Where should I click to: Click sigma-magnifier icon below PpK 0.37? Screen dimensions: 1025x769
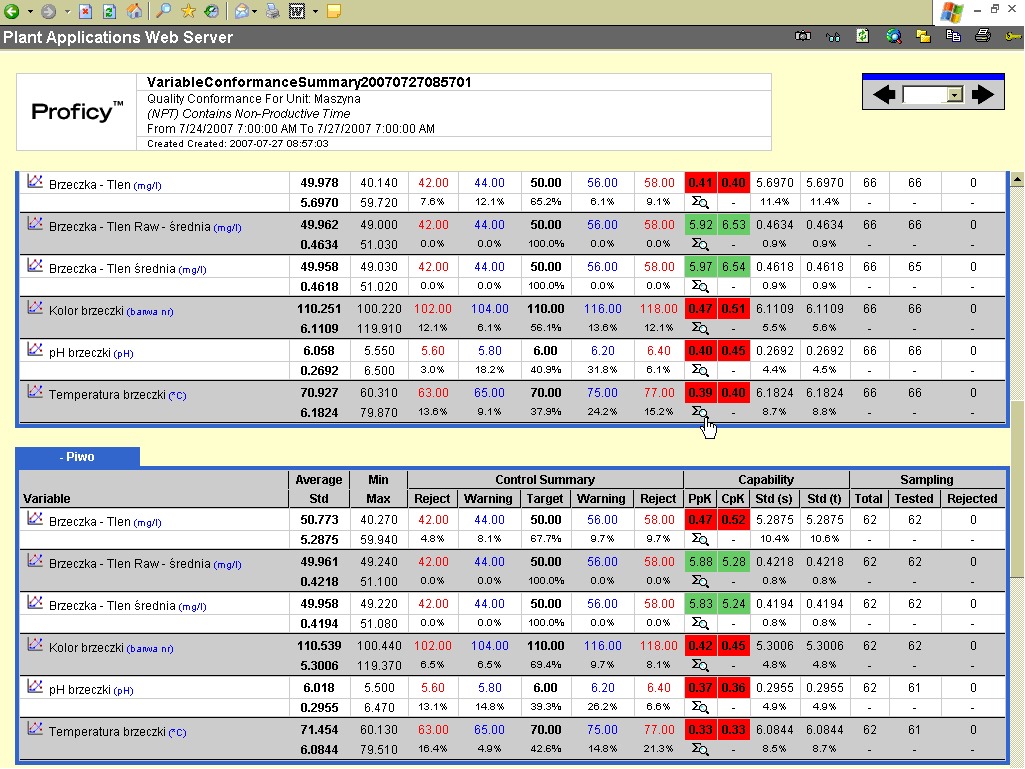pyautogui.click(x=700, y=707)
